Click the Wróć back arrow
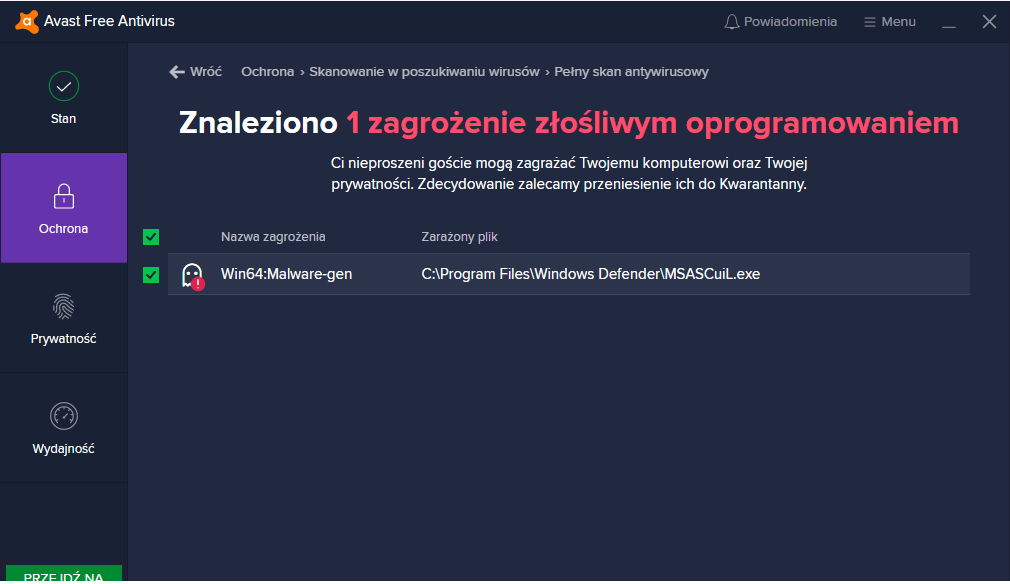 (x=195, y=71)
